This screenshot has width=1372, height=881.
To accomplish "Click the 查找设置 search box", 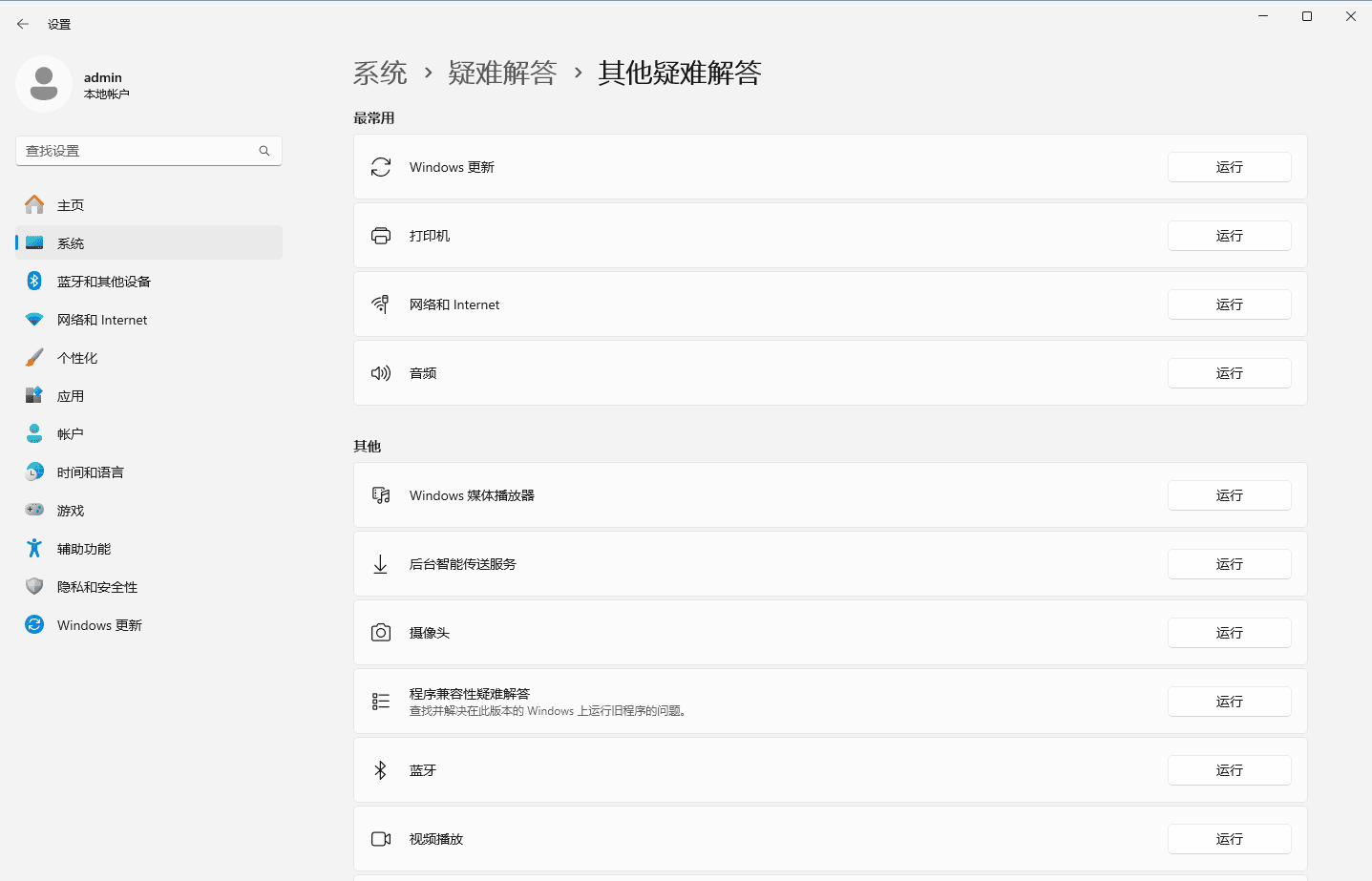I will (149, 151).
